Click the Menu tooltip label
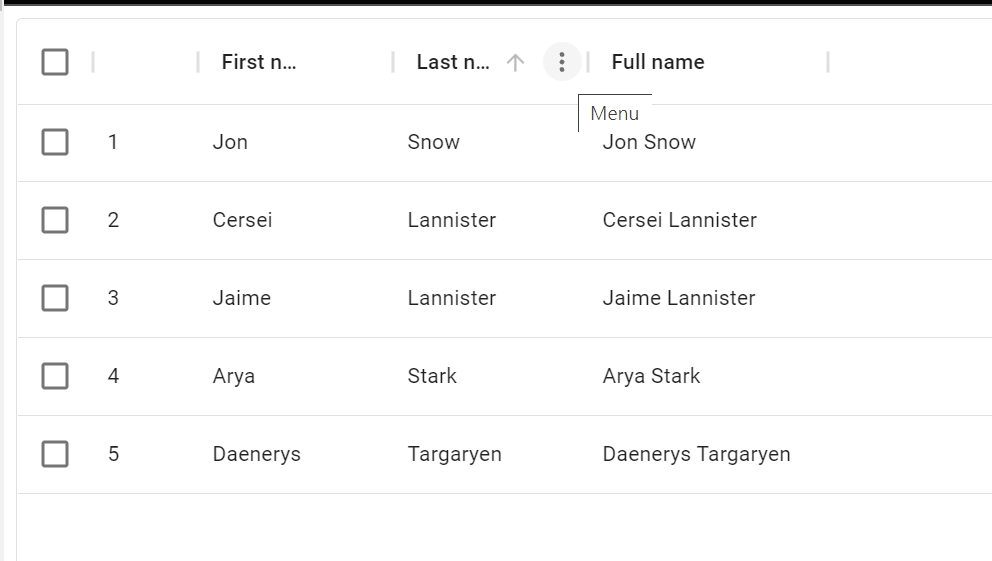 (614, 113)
